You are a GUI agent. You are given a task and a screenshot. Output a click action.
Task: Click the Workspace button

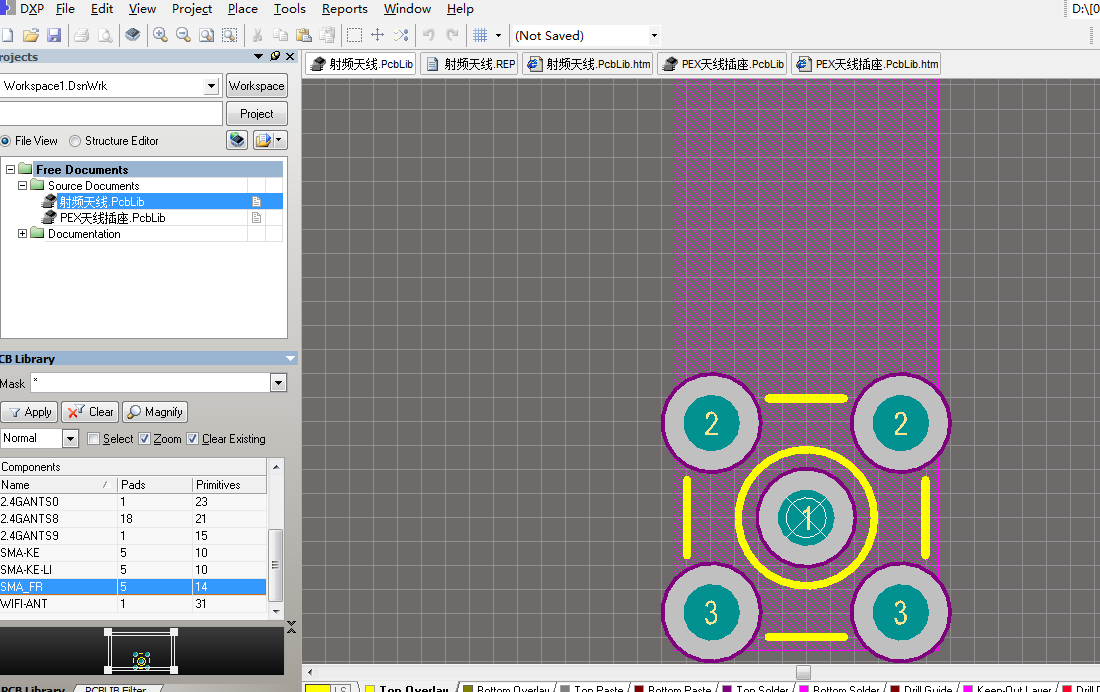(257, 86)
